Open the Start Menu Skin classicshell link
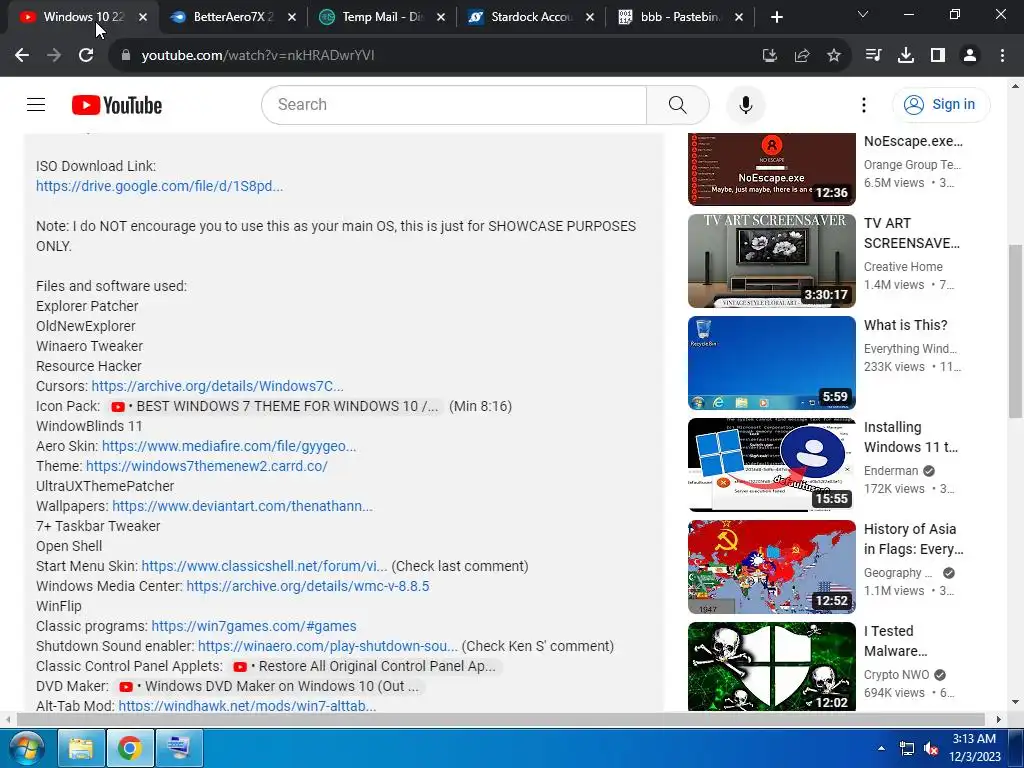Viewport: 1024px width, 768px height. (x=264, y=566)
